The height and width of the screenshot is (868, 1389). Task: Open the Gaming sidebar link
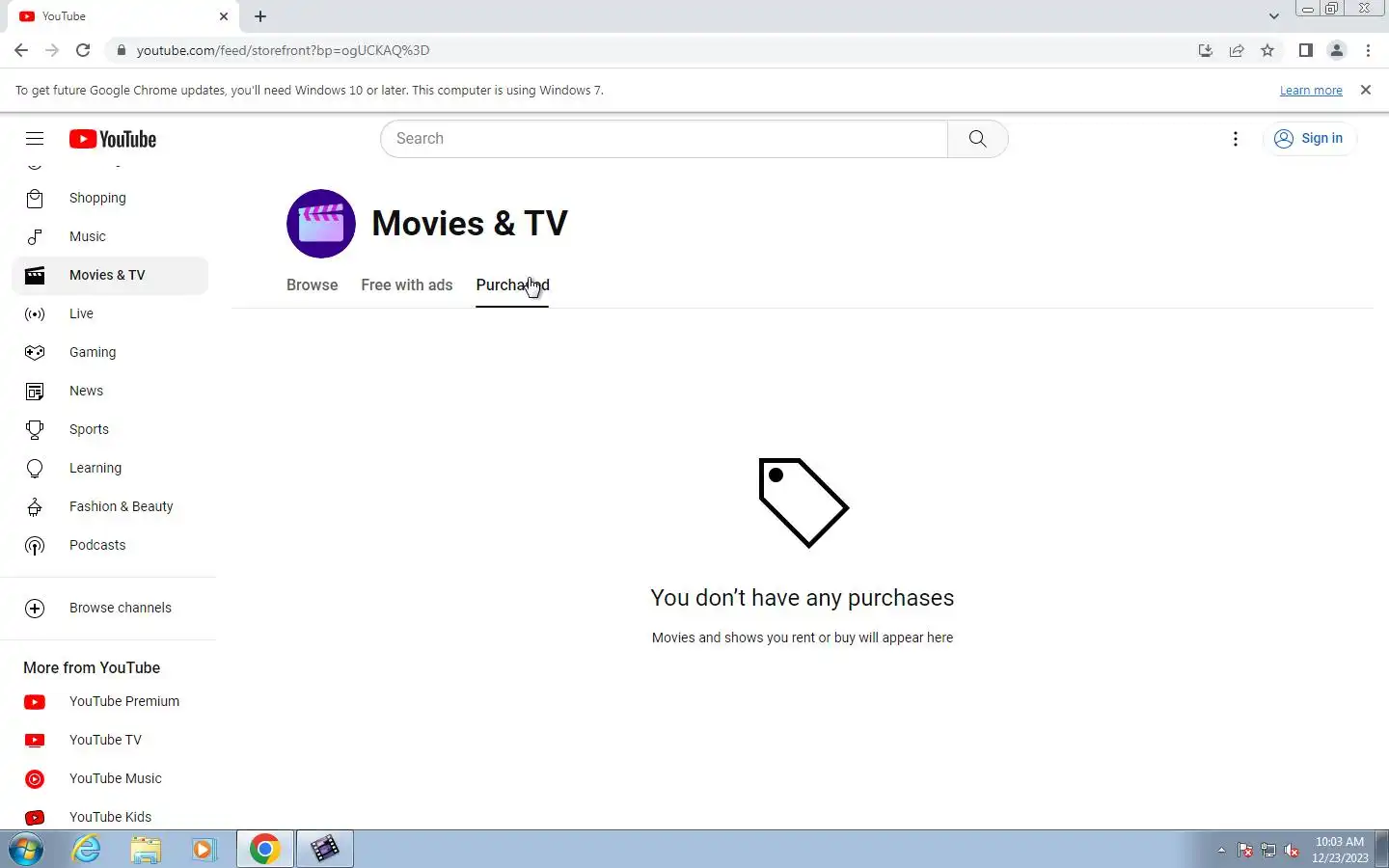pyautogui.click(x=110, y=352)
